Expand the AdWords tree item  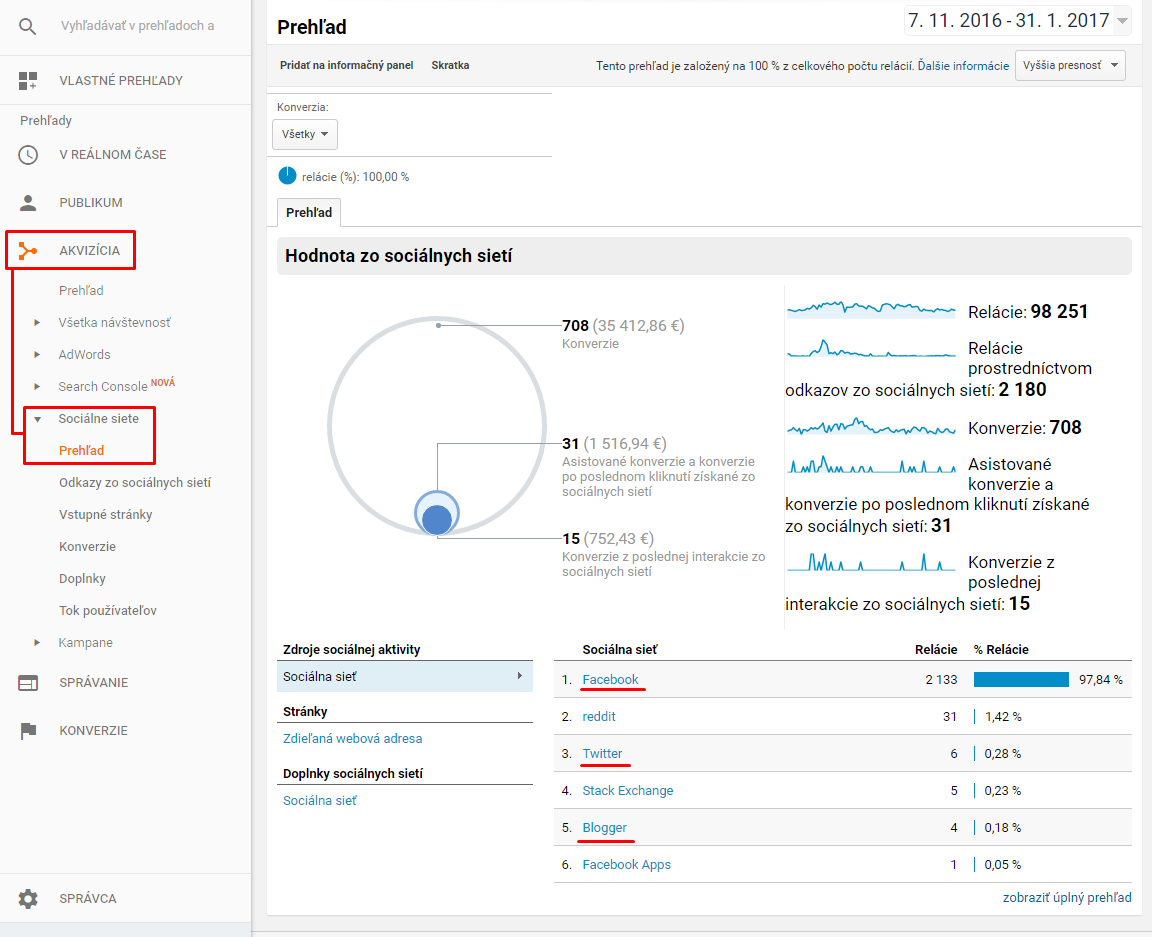(37, 354)
